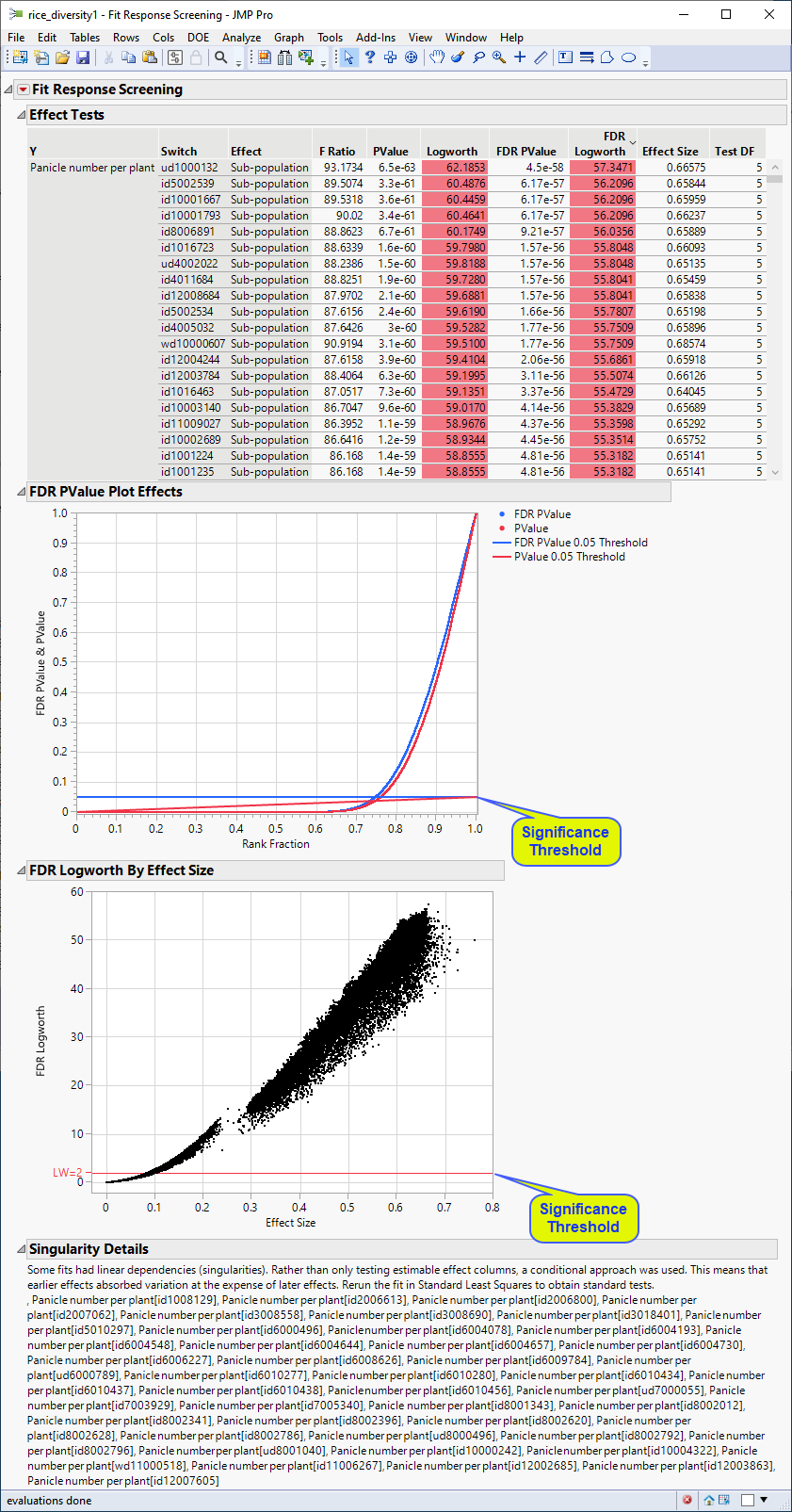The width and height of the screenshot is (792, 1512).
Task: Open the Tables menu
Action: point(85,38)
